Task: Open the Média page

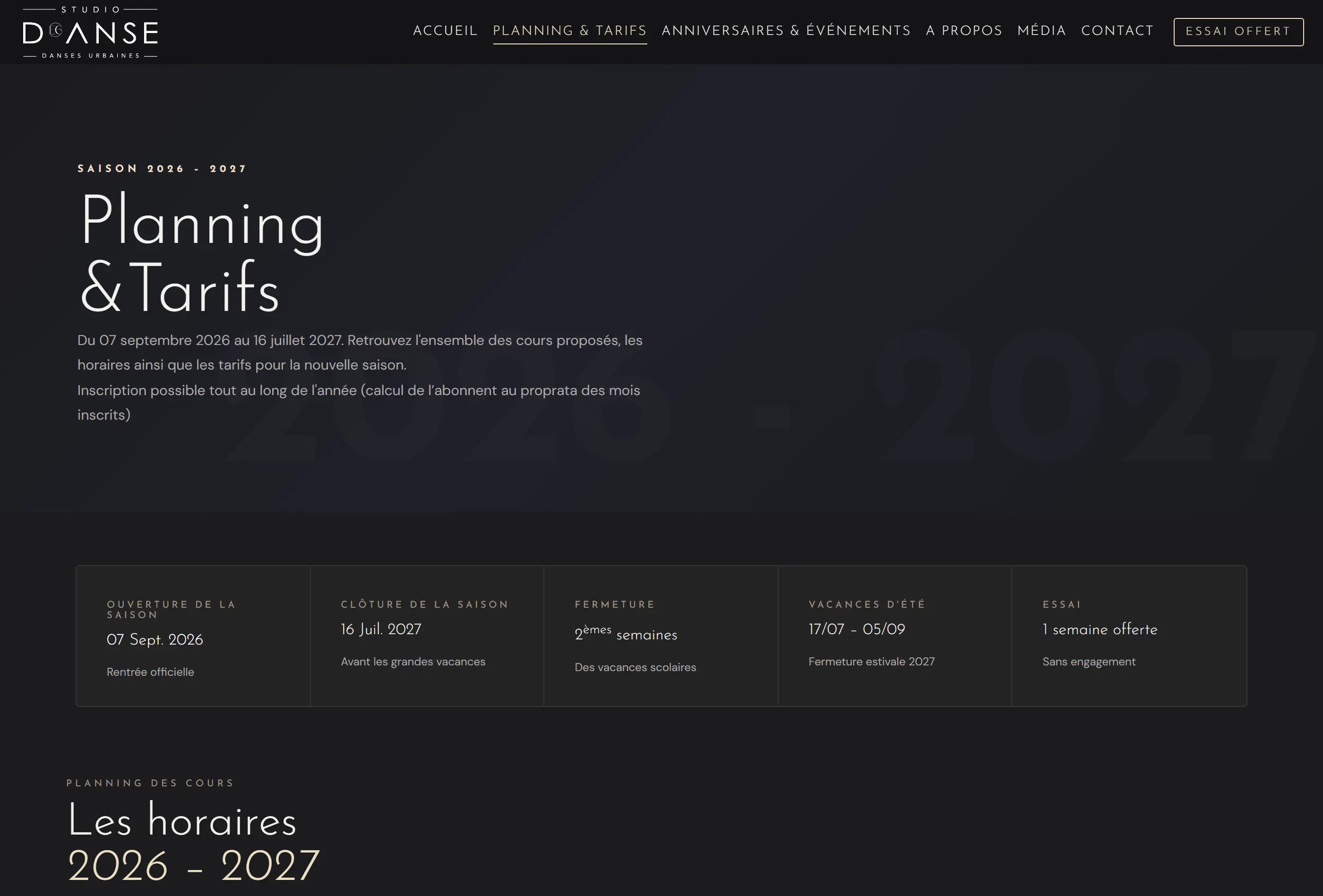Action: pyautogui.click(x=1042, y=31)
